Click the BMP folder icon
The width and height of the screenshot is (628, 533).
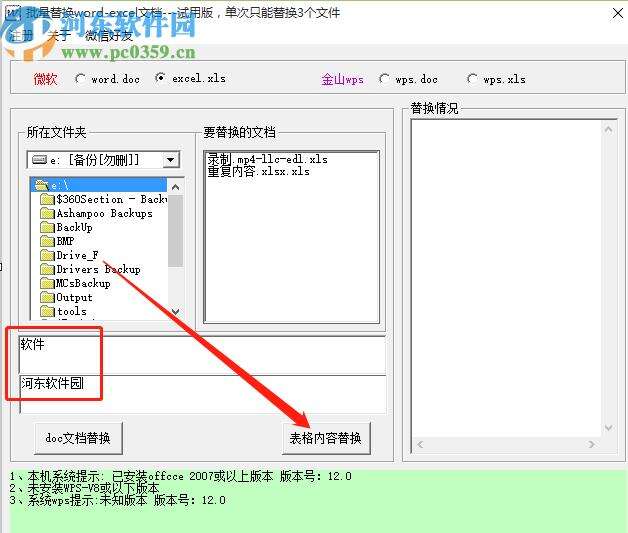tap(48, 241)
